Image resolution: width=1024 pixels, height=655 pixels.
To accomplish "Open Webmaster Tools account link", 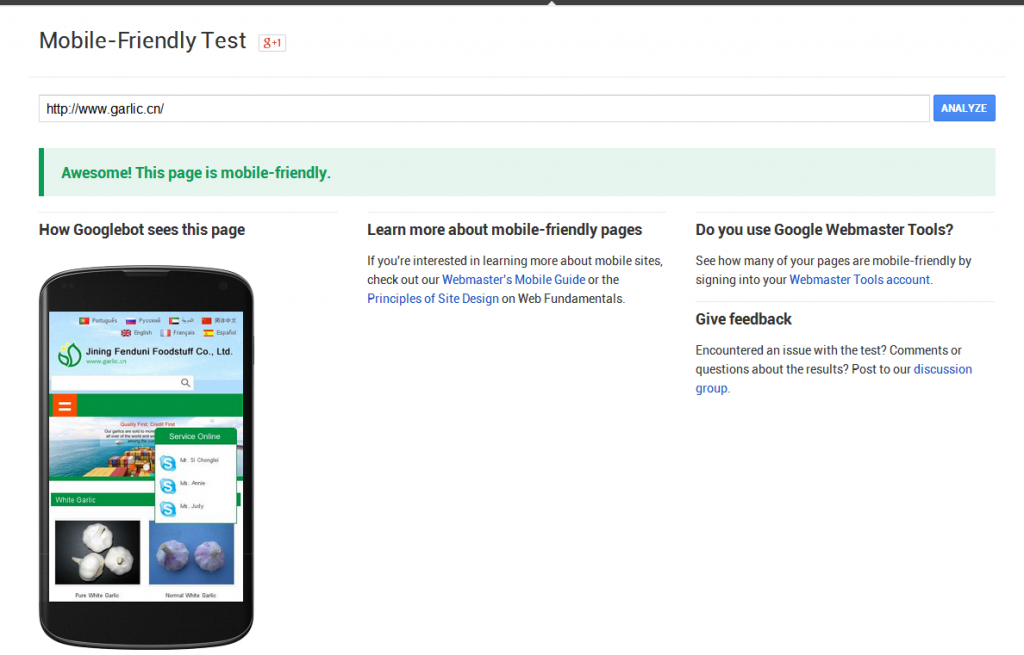I will (x=859, y=280).
